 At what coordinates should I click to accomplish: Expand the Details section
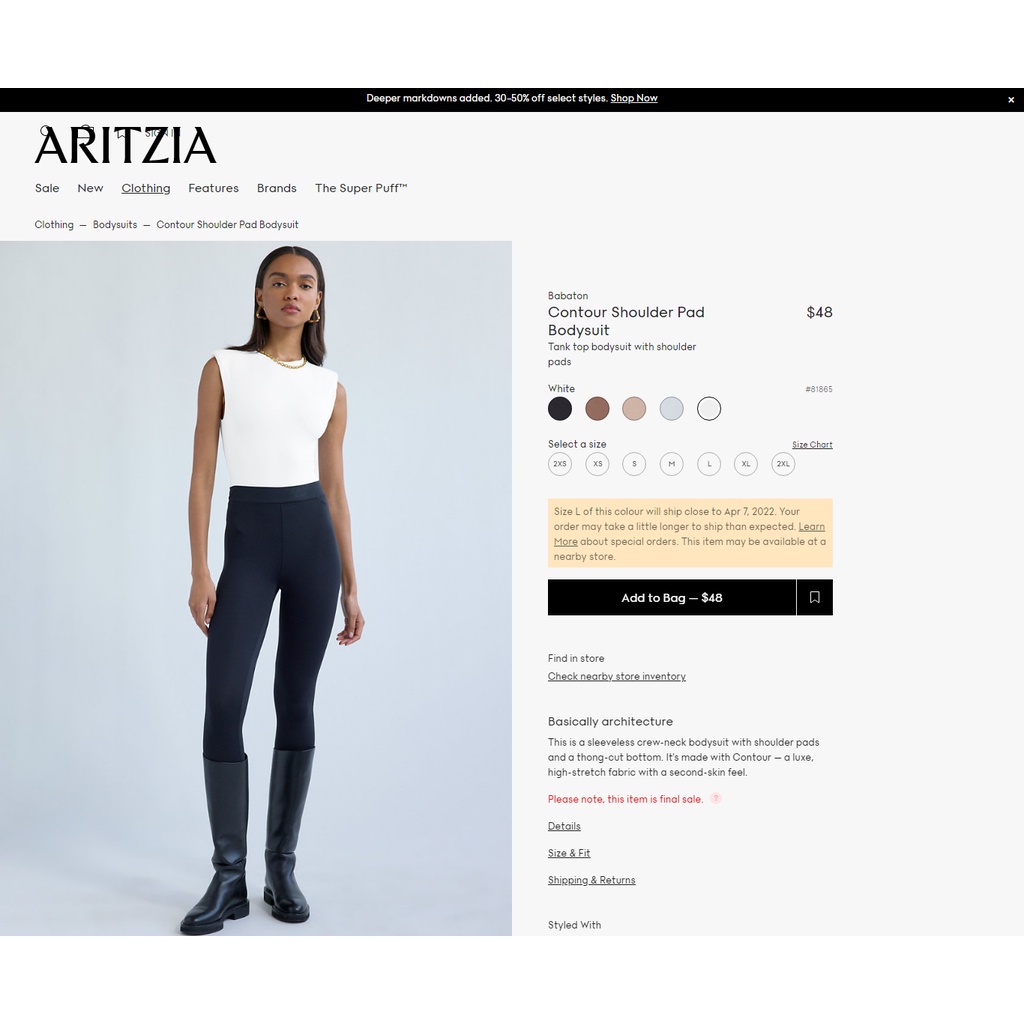564,826
